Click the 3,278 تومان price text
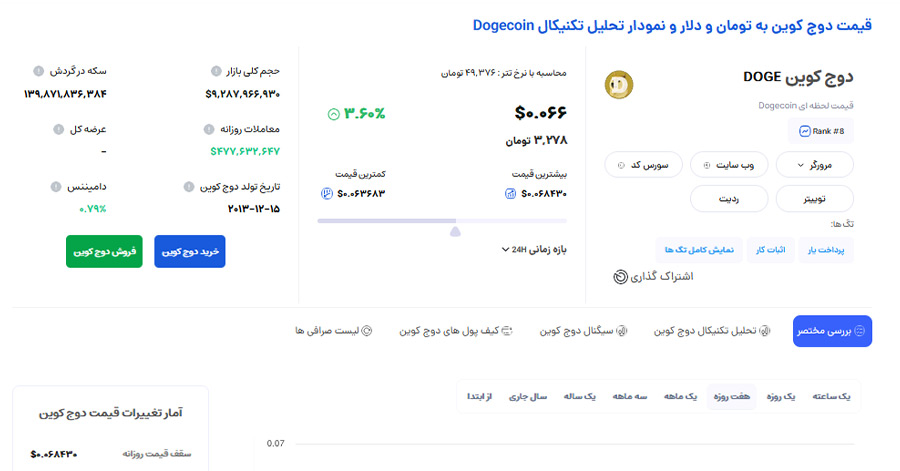 click(536, 141)
